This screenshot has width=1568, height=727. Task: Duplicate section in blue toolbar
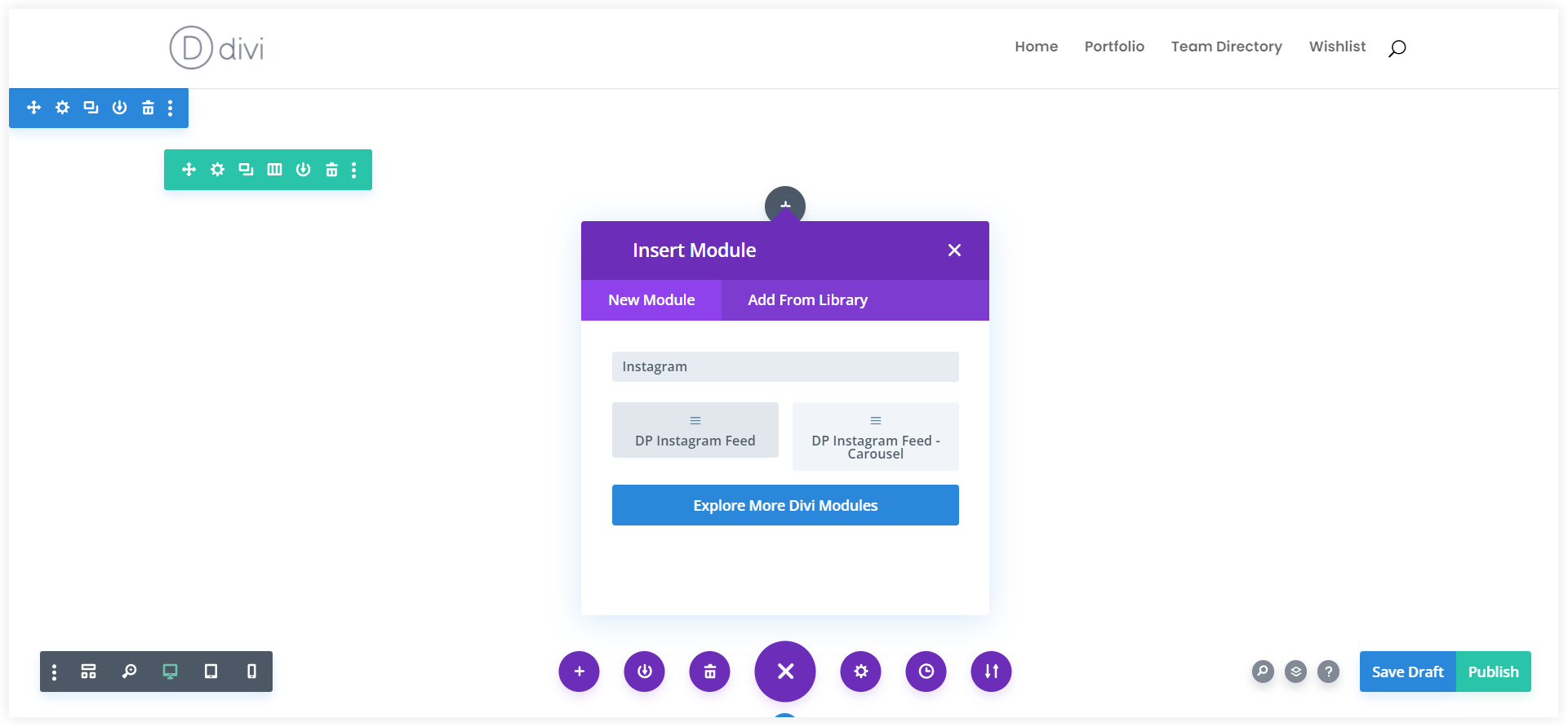[91, 108]
